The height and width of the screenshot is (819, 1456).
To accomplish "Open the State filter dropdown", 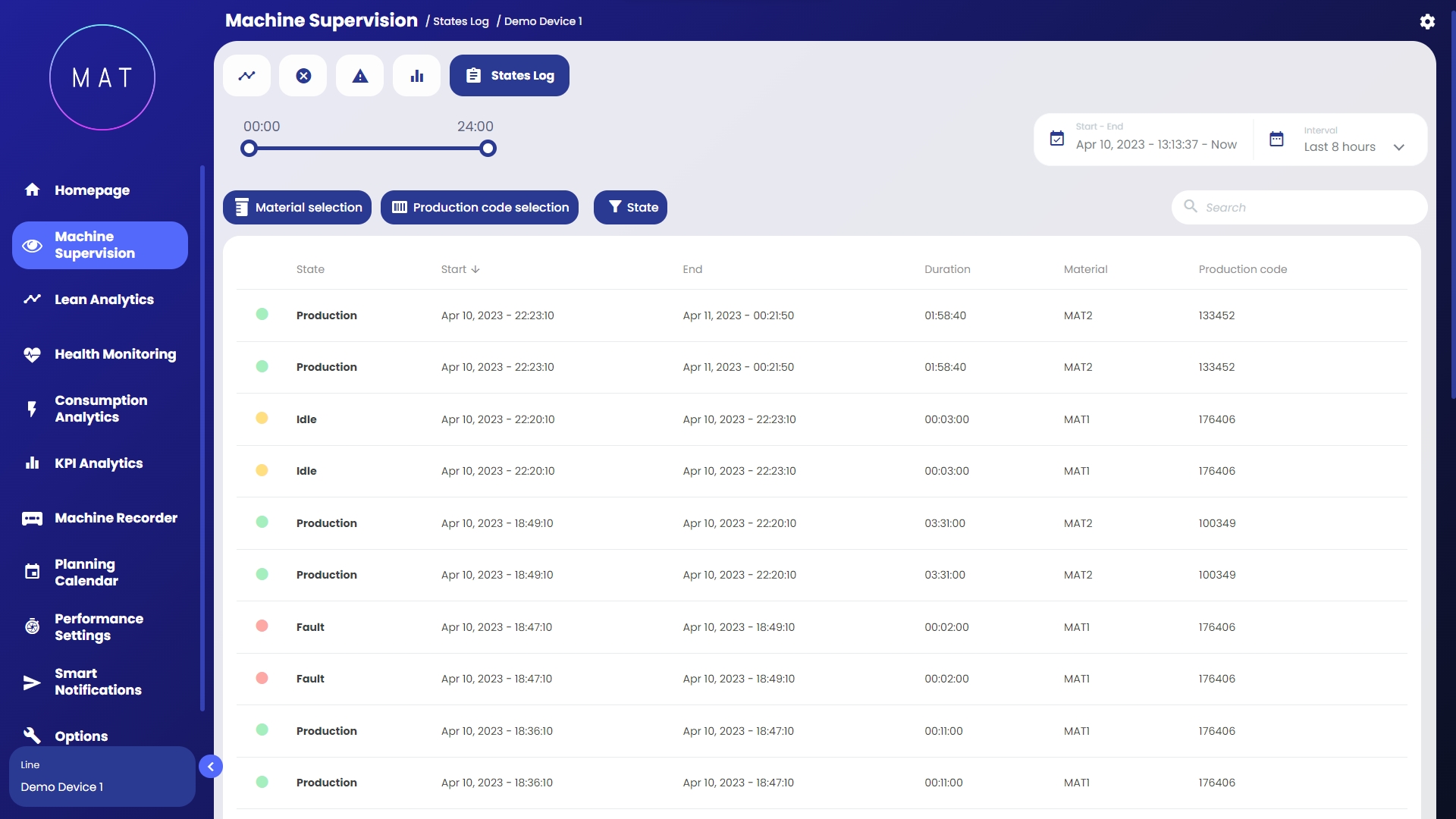I will pos(630,207).
